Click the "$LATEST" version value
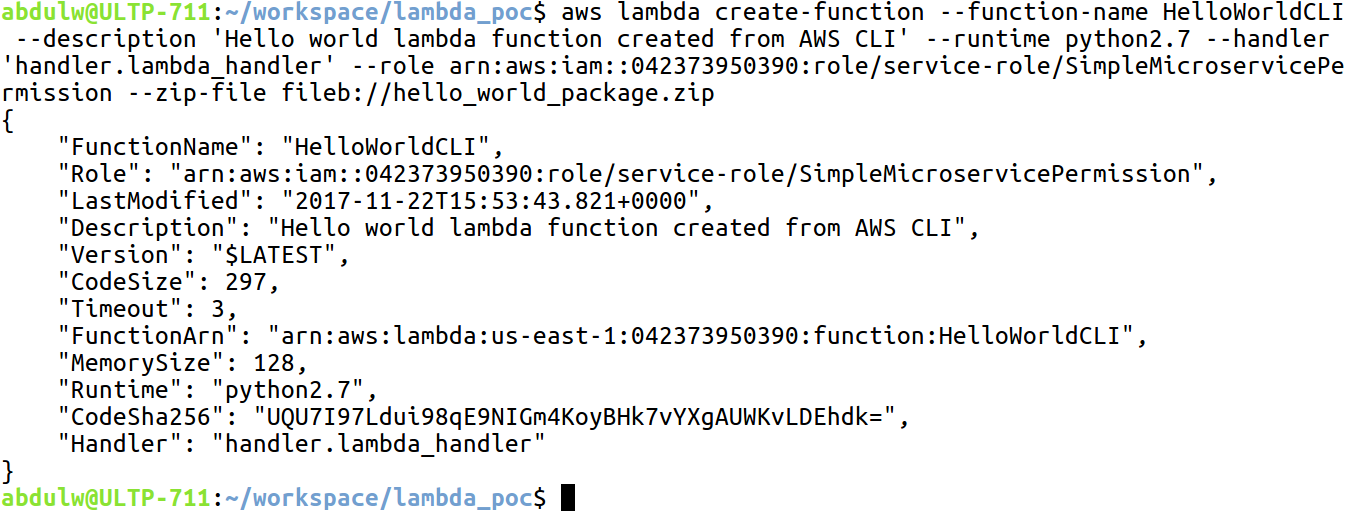 (x=274, y=255)
